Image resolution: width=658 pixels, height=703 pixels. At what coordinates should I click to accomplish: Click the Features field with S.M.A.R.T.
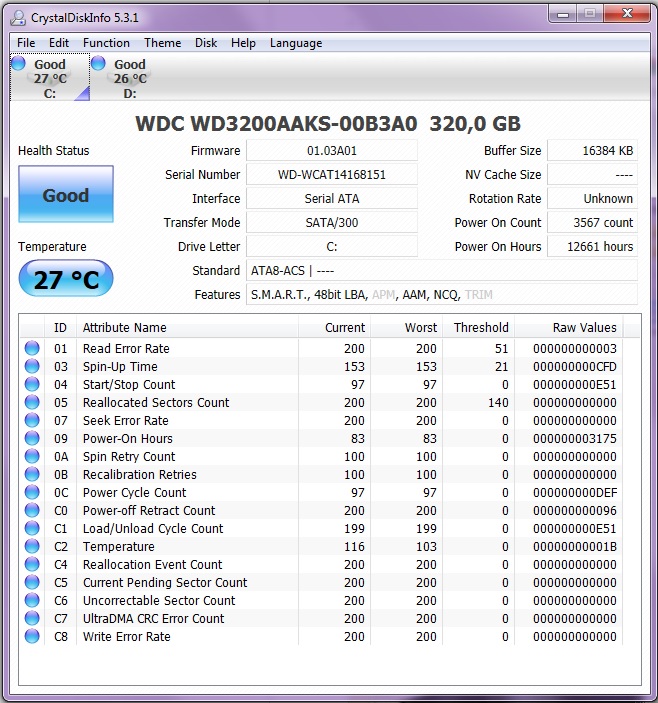[442, 295]
